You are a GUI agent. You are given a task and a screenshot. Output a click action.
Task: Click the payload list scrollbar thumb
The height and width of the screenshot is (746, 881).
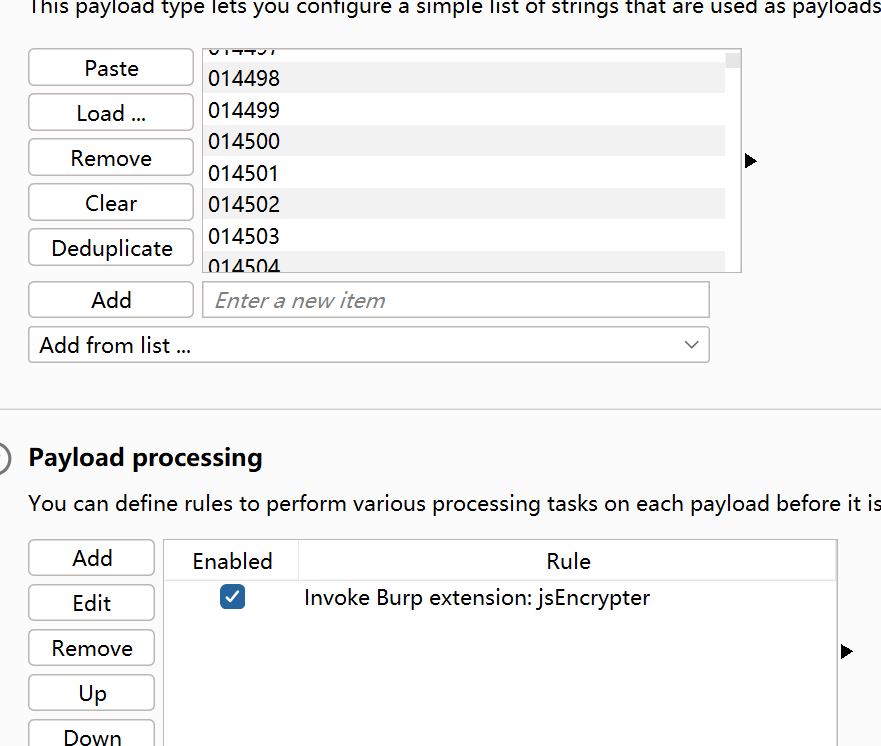click(733, 61)
